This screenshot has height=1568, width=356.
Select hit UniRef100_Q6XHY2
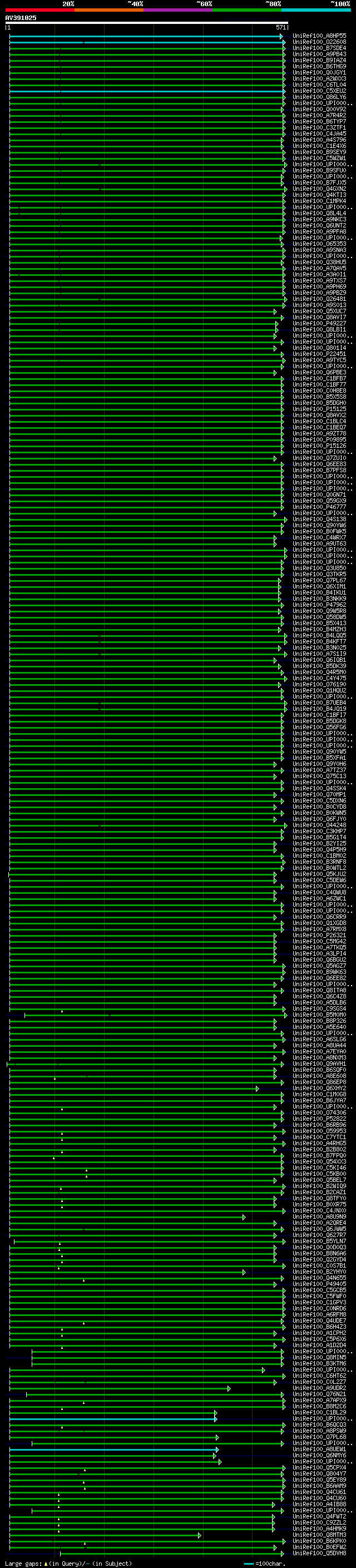[319, 1088]
